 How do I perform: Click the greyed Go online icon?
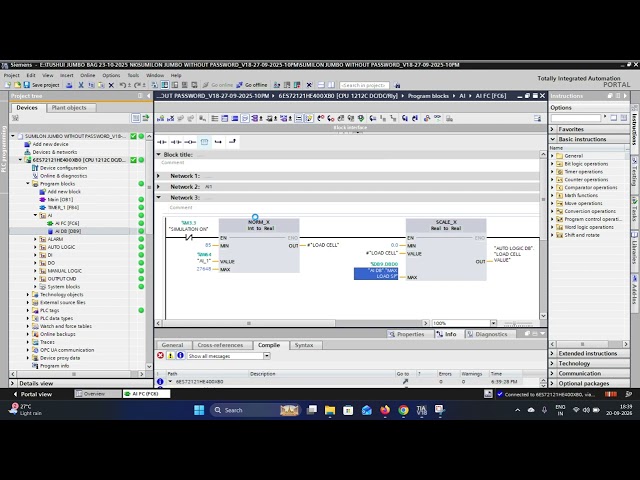pyautogui.click(x=206, y=85)
